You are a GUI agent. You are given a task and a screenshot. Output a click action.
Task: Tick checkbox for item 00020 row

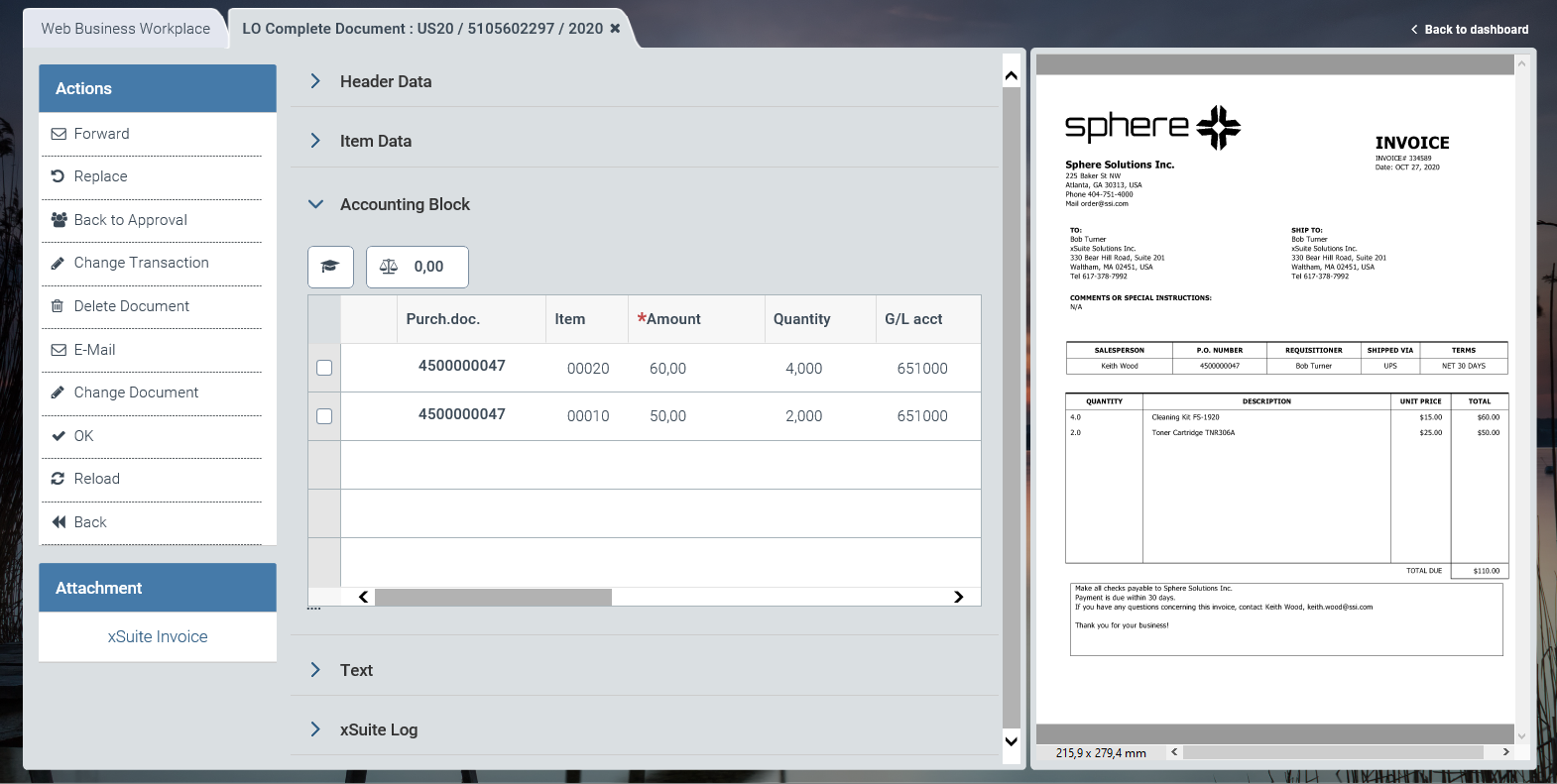[x=324, y=368]
